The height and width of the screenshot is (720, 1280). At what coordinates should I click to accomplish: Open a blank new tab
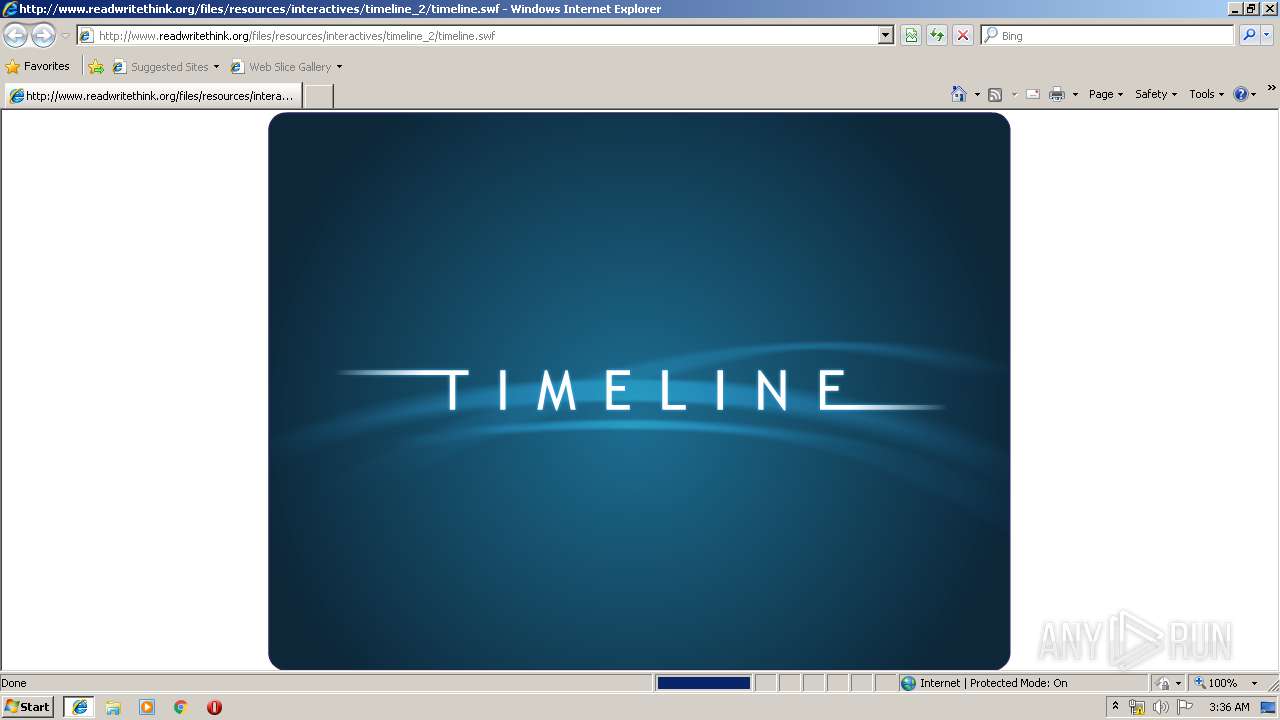318,96
